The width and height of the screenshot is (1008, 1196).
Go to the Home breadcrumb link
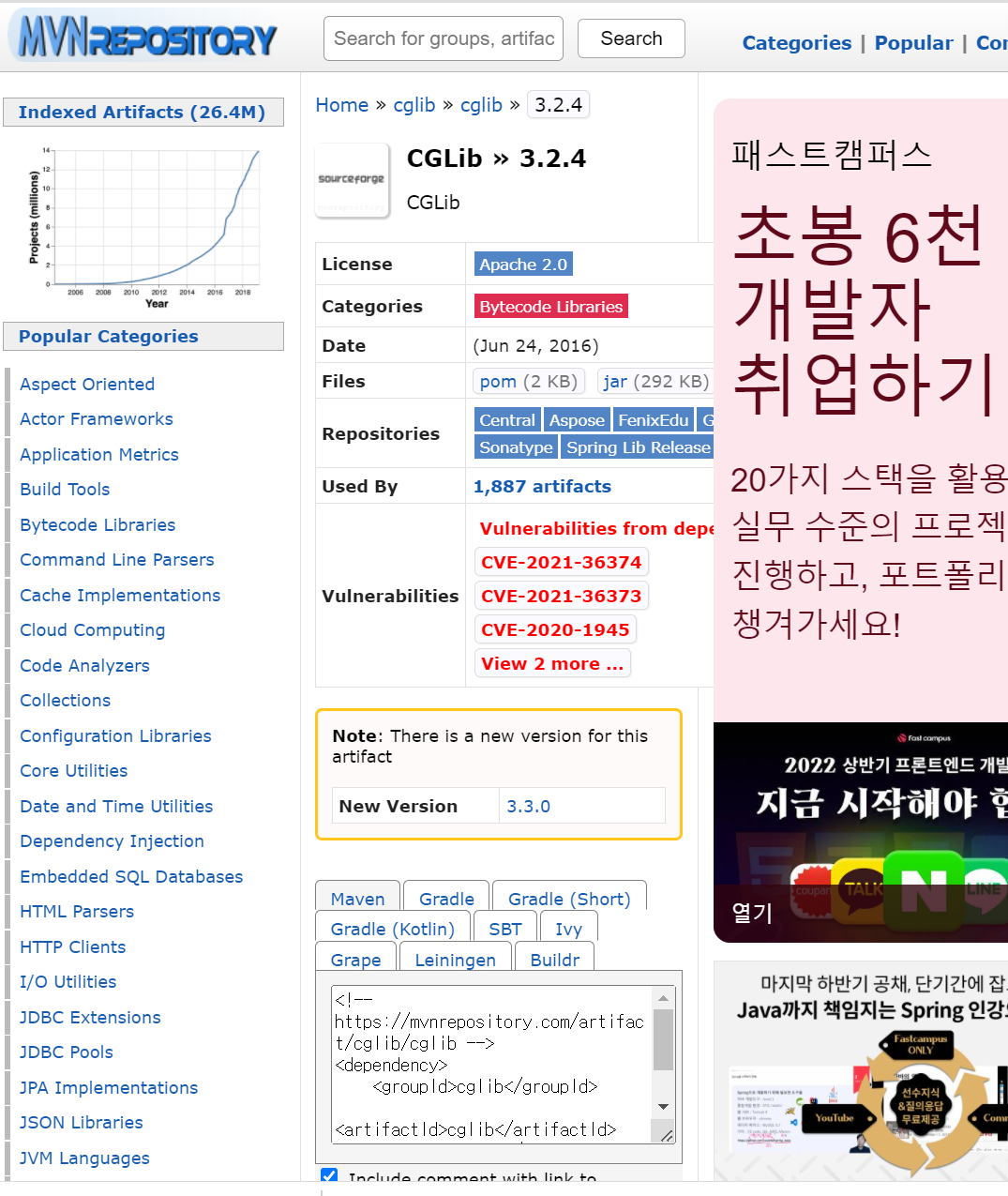[x=342, y=105]
